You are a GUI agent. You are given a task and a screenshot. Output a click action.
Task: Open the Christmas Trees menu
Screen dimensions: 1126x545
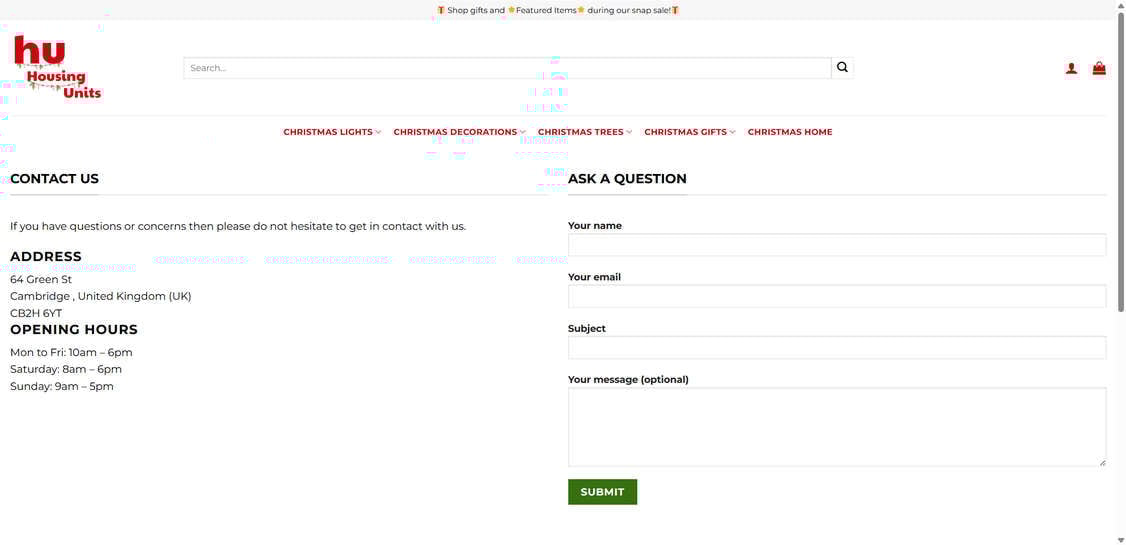click(580, 132)
